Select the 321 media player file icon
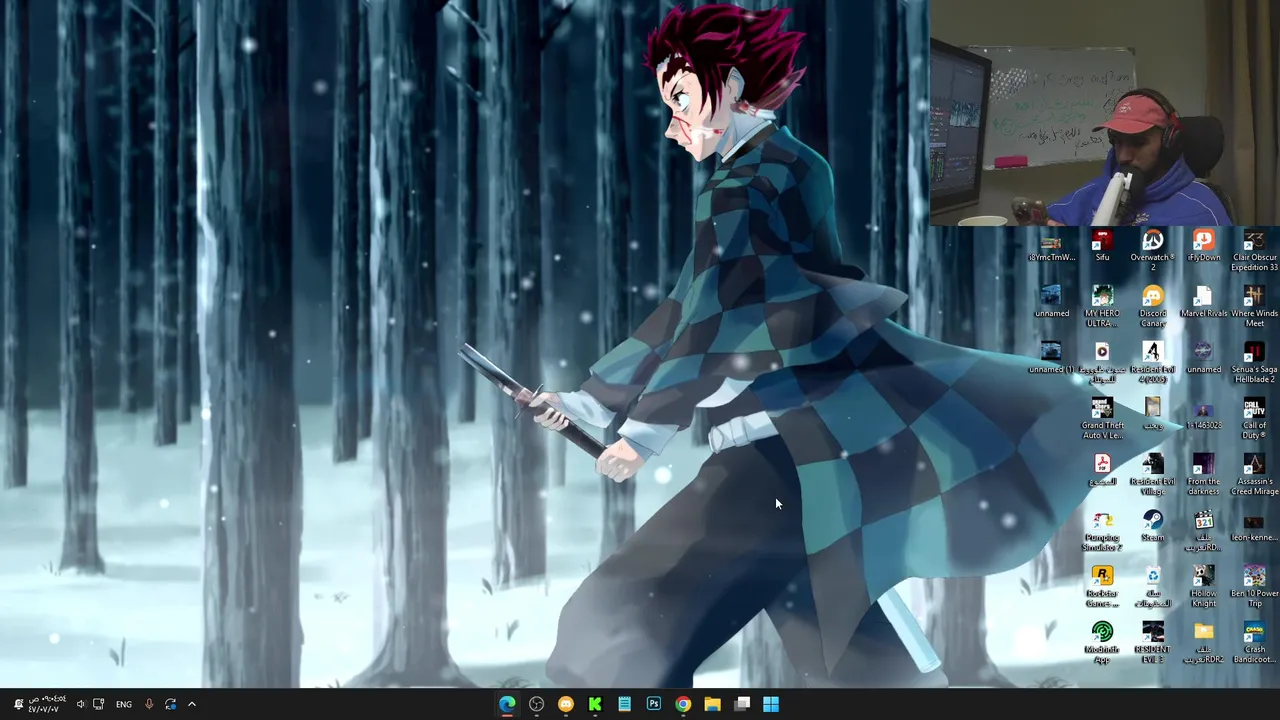Viewport: 1280px width, 720px height. point(1203,530)
